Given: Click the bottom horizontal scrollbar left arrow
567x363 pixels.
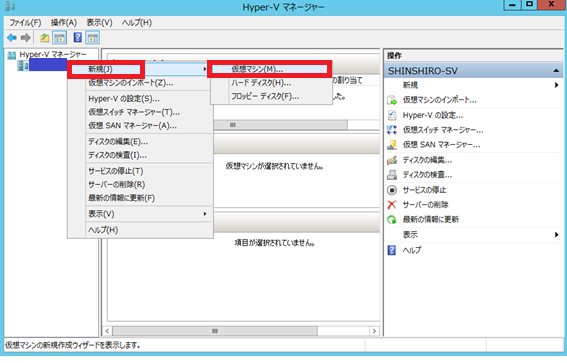Looking at the screenshot, I should [x=107, y=331].
